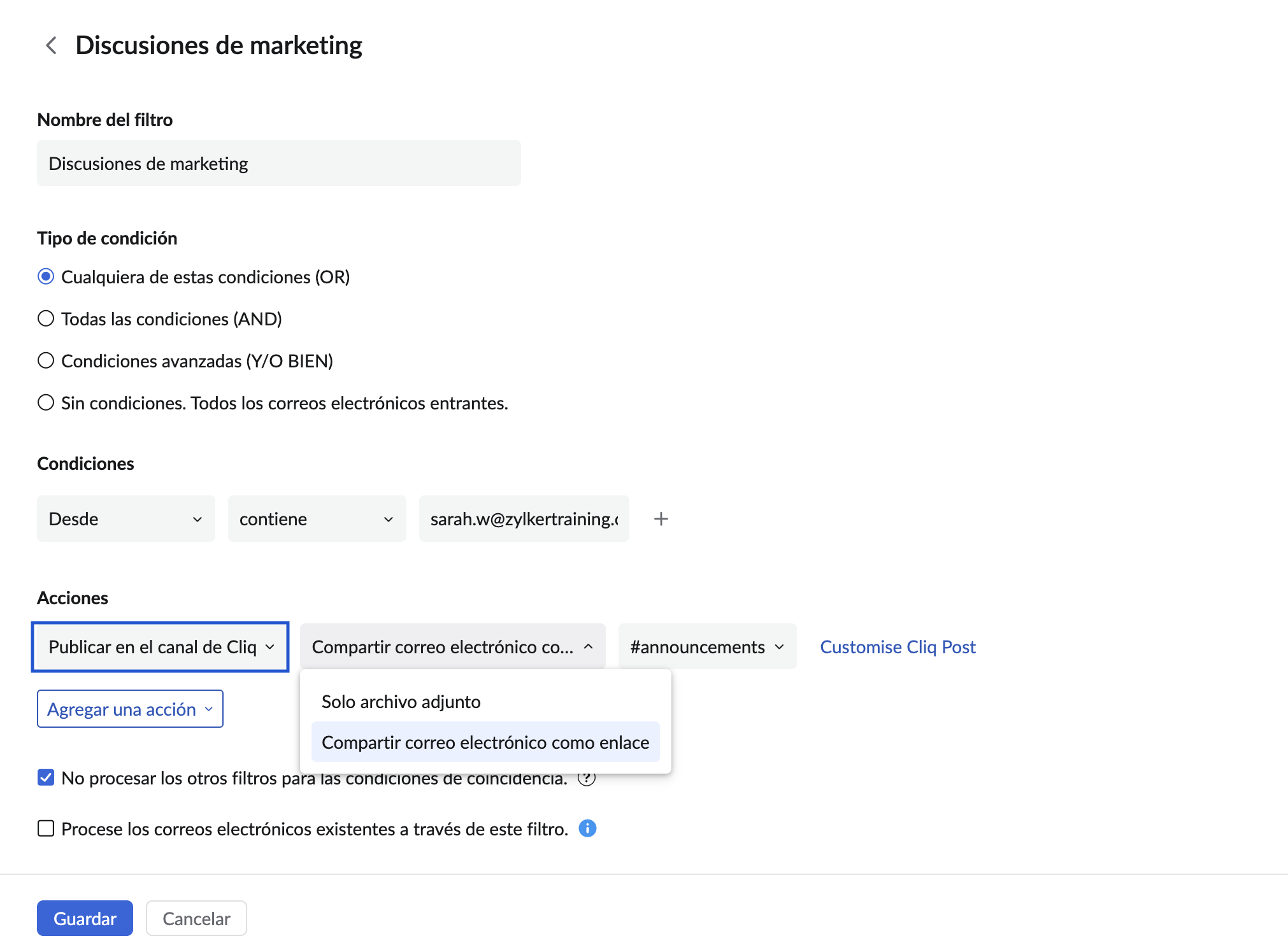This screenshot has width=1288, height=950.
Task: Open the #announcements channel dropdown
Action: pos(706,647)
